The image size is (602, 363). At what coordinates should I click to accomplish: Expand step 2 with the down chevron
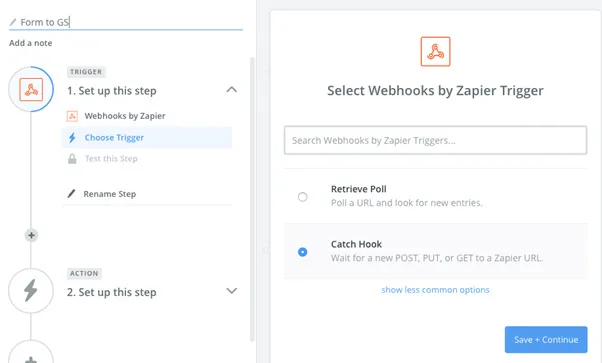[232, 291]
